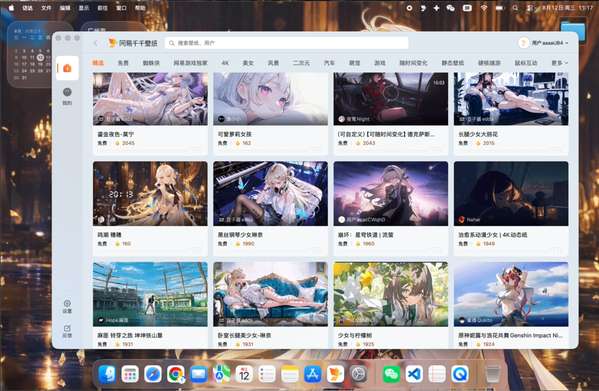Select the 精选 tab

click(98, 63)
